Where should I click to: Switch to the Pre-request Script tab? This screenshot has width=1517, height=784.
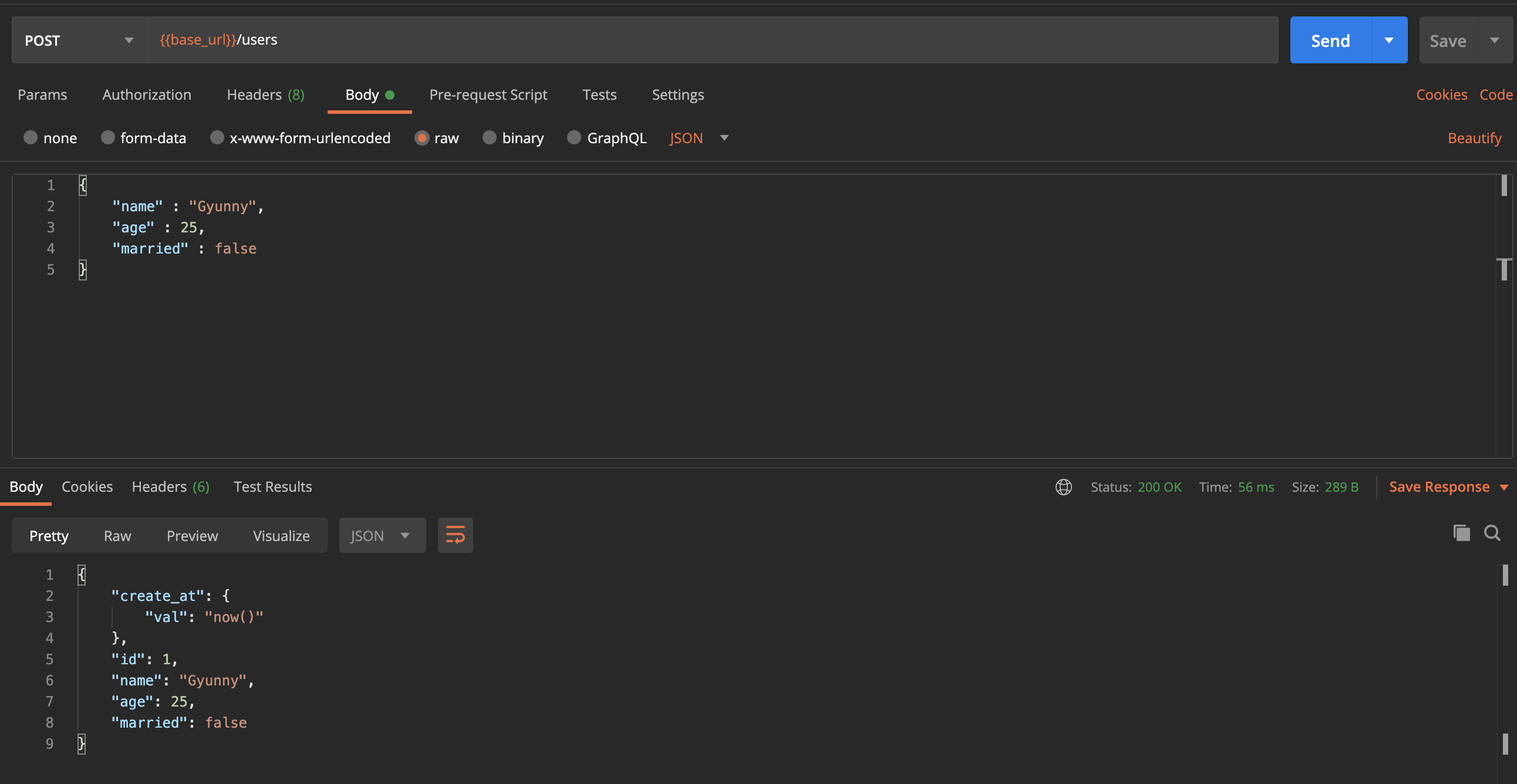click(488, 94)
